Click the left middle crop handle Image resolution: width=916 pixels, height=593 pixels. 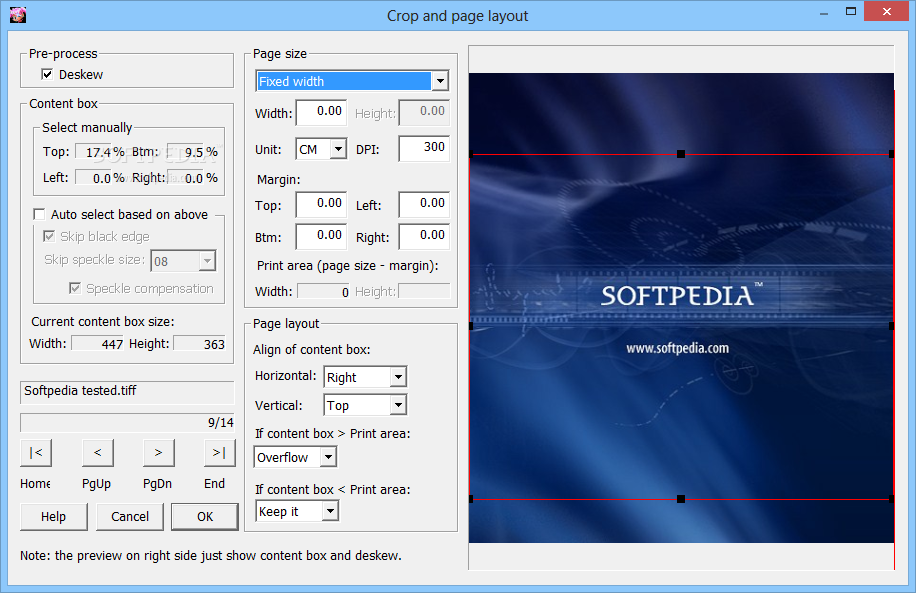(x=471, y=326)
